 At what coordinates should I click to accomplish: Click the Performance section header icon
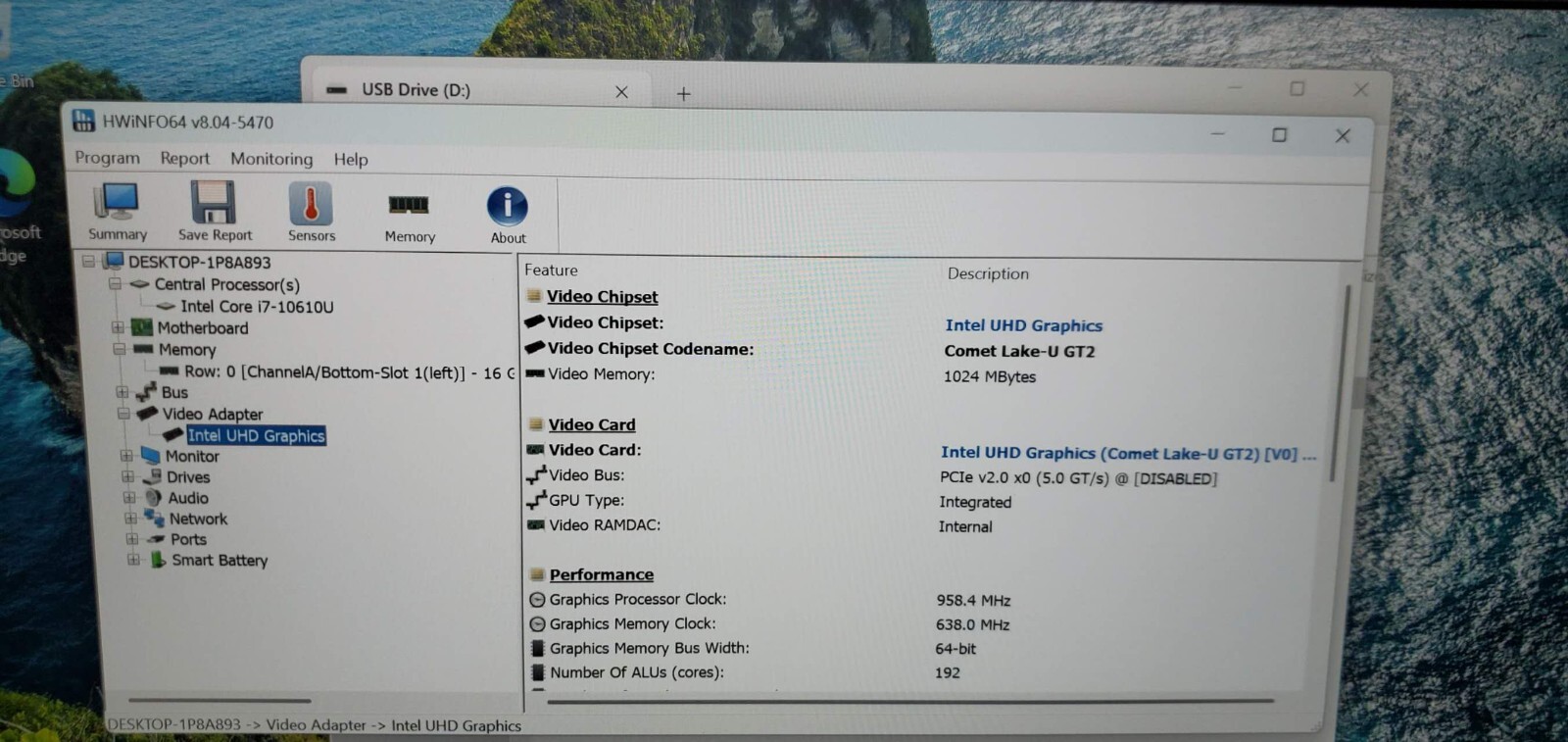click(x=537, y=574)
